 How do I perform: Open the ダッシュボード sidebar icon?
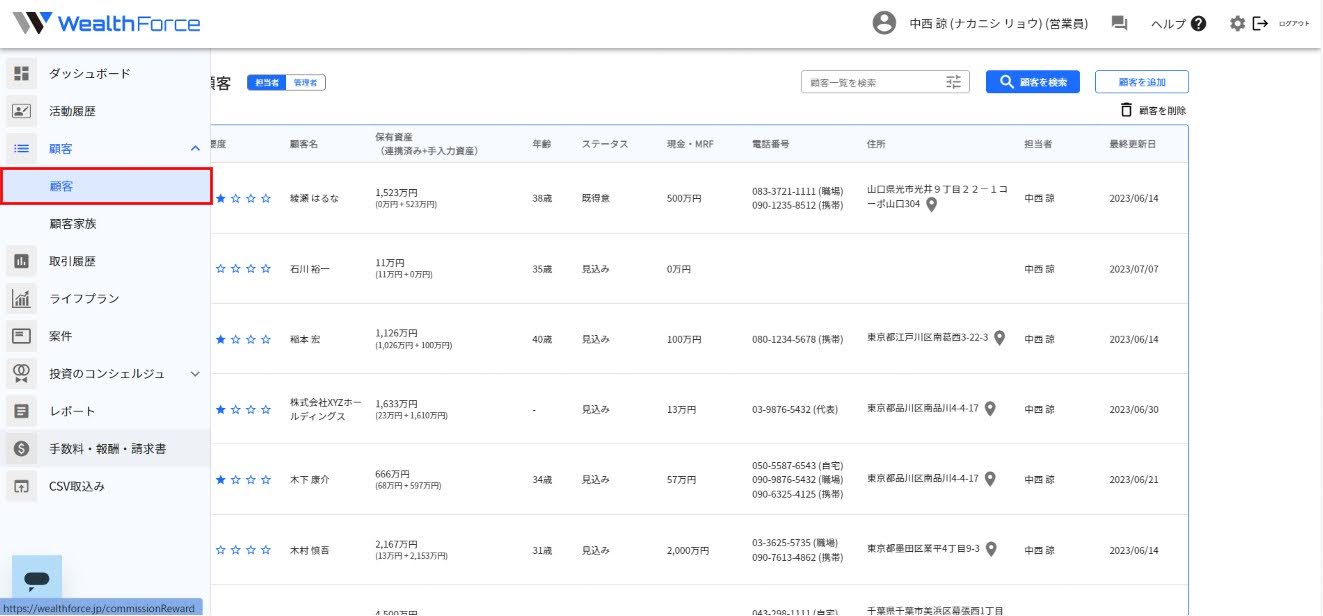(21, 74)
